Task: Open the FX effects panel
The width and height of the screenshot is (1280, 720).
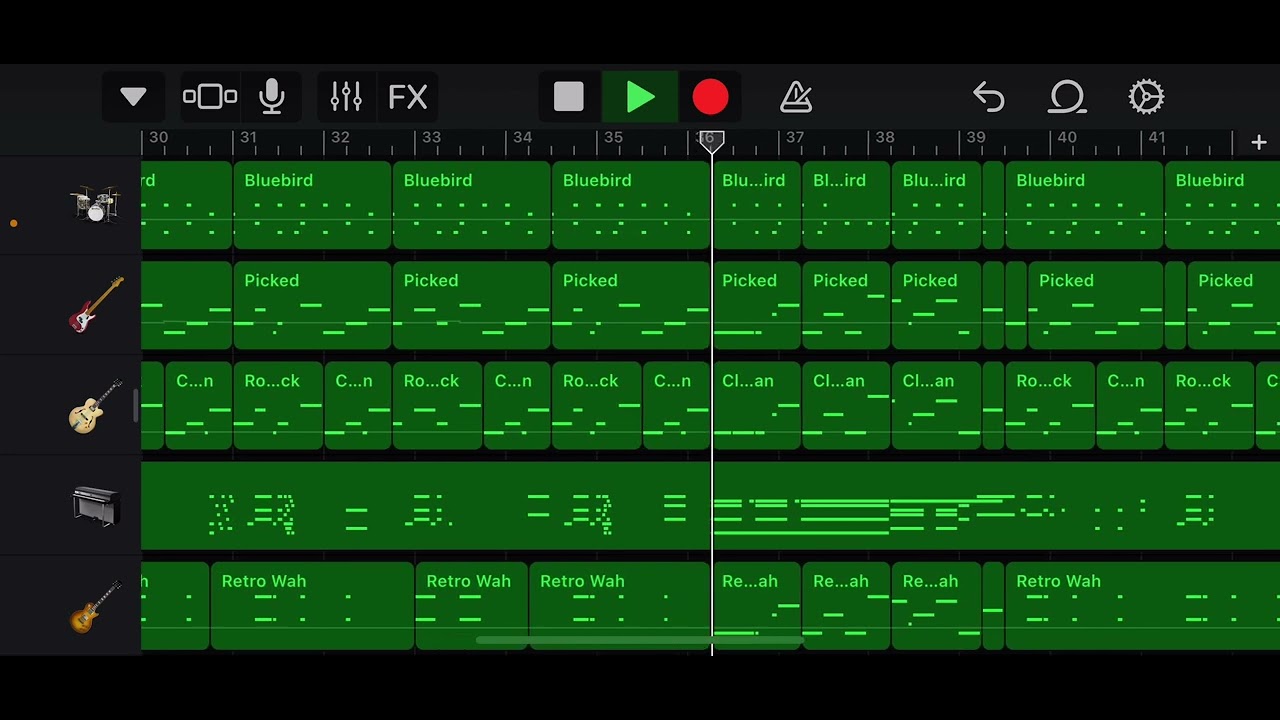Action: click(x=408, y=97)
